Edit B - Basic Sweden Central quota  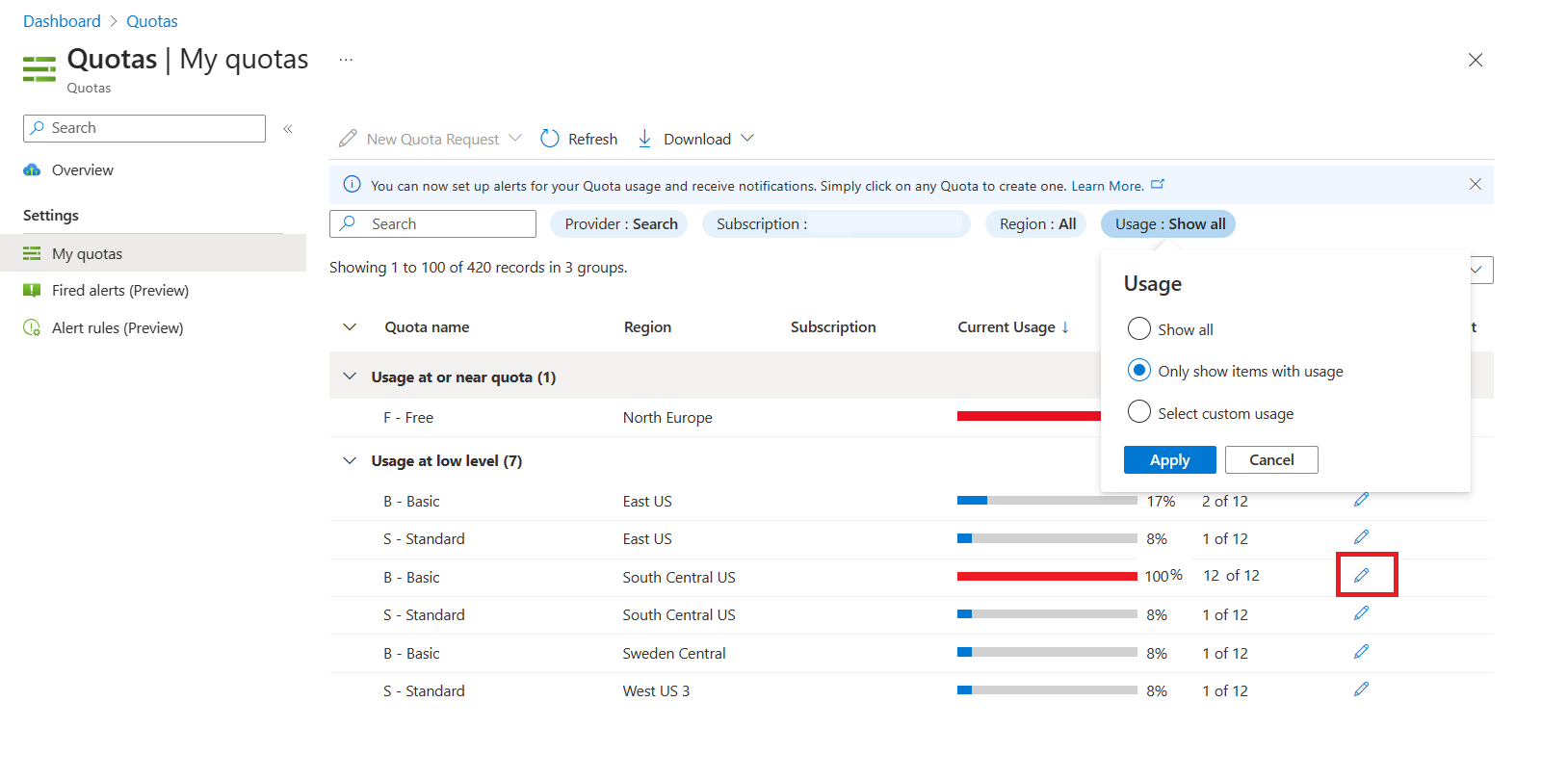[x=1361, y=651]
